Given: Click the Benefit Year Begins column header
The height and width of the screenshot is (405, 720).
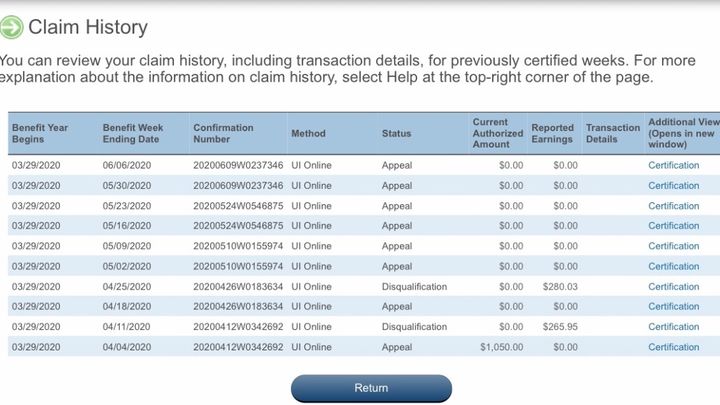Looking at the screenshot, I should [40, 133].
